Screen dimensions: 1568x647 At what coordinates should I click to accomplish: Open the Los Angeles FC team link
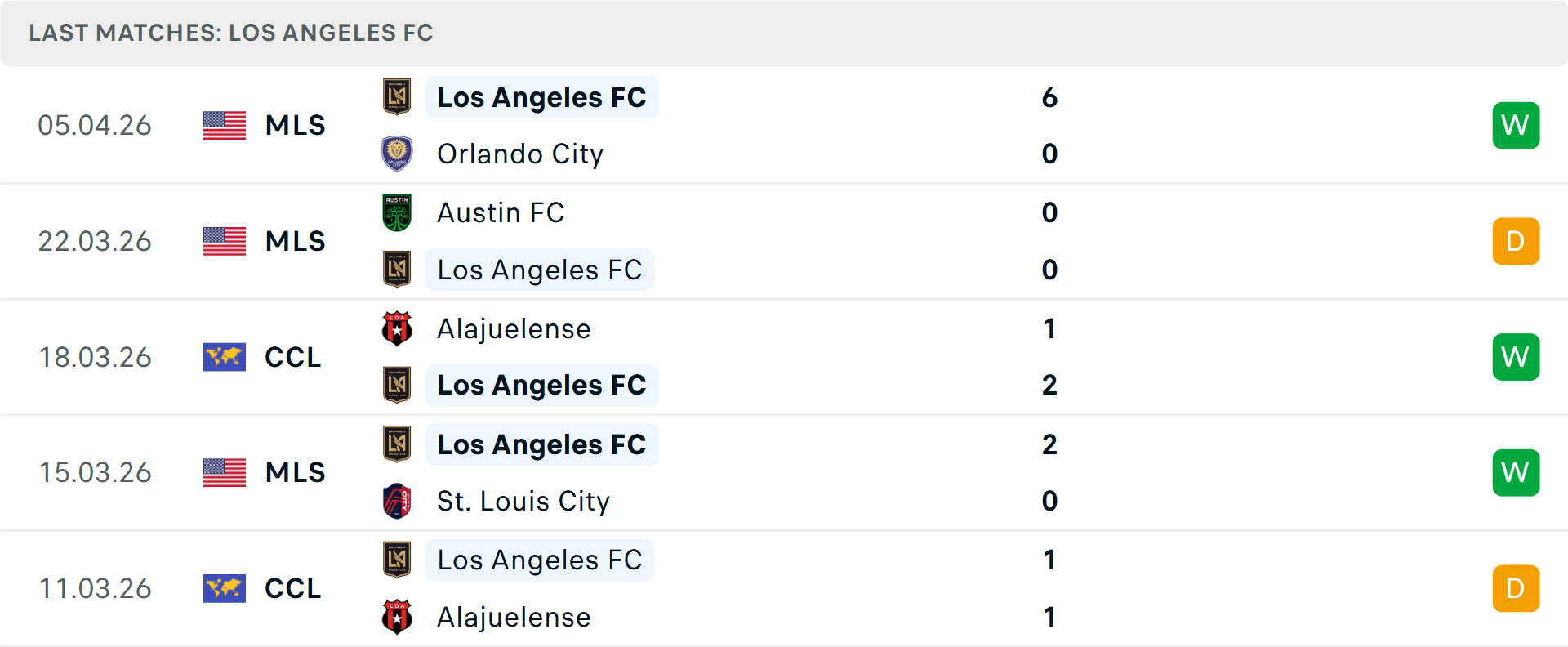pos(541,97)
